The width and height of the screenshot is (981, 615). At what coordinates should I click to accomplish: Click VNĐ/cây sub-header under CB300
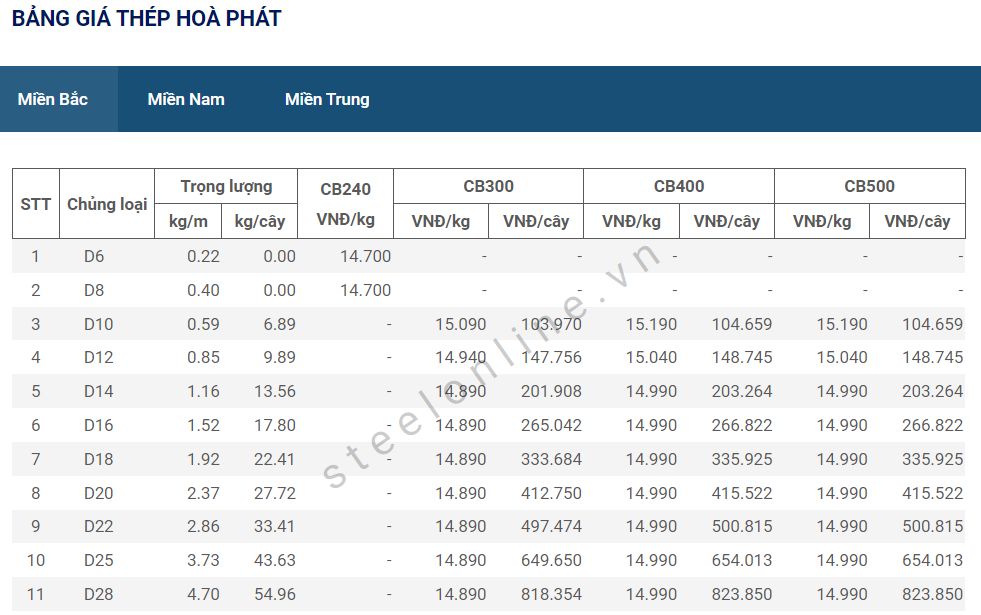tap(536, 221)
